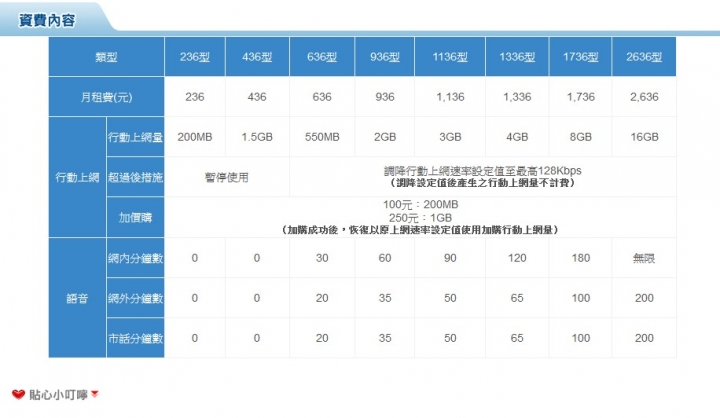Image resolution: width=720 pixels, height=418 pixels.
Task: Select the 1336型 column header
Action: click(x=517, y=57)
